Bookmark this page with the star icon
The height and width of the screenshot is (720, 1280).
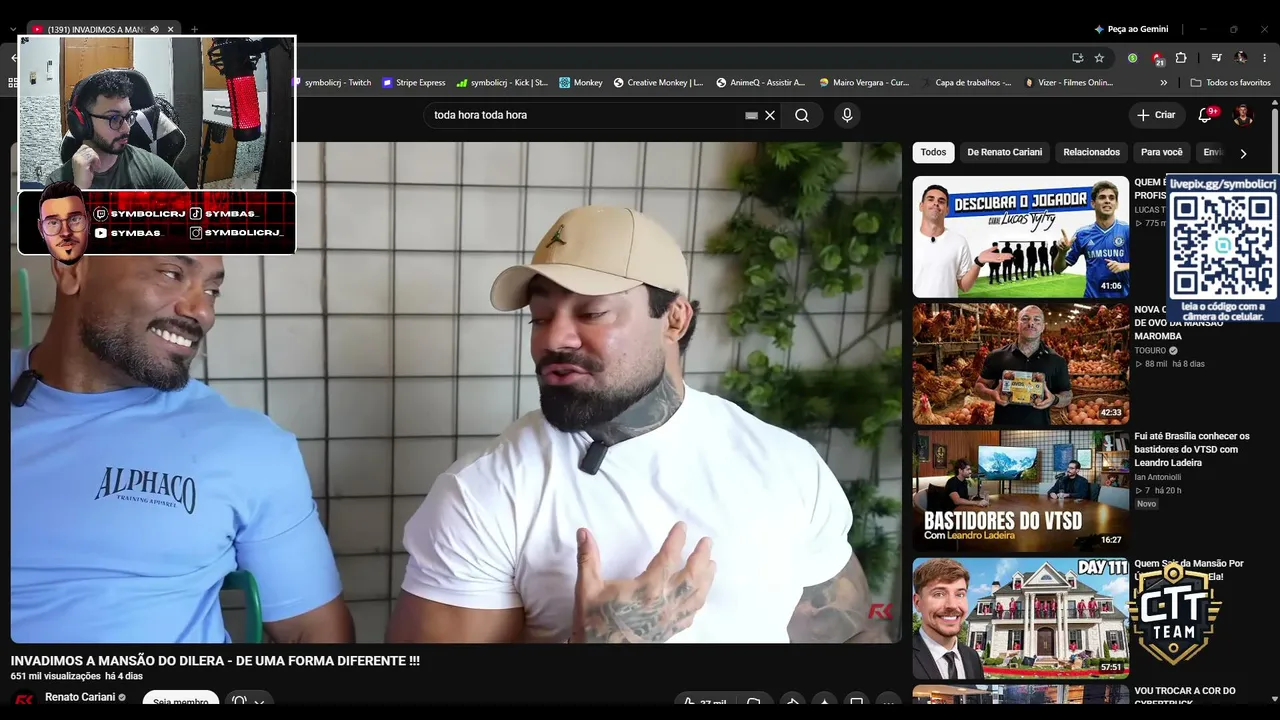(1099, 58)
